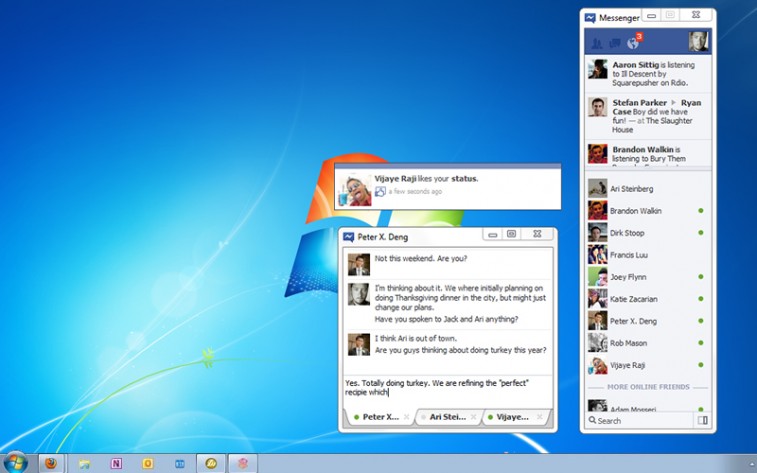This screenshot has width=757, height=473.
Task: Click Vijaye Raji like notification popup
Action: pyautogui.click(x=448, y=185)
